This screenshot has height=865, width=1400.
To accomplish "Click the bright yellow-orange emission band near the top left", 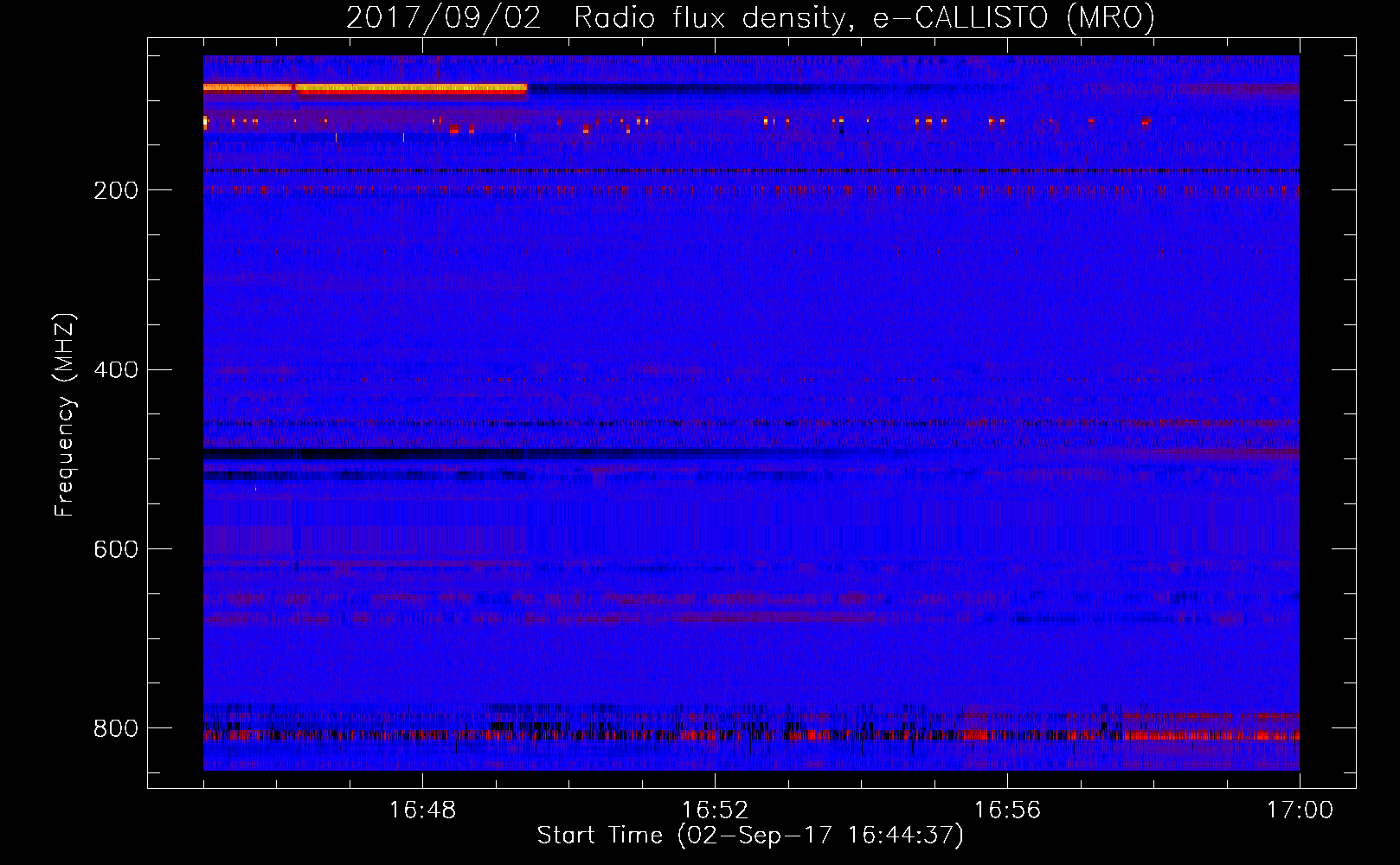I will pyautogui.click(x=365, y=88).
